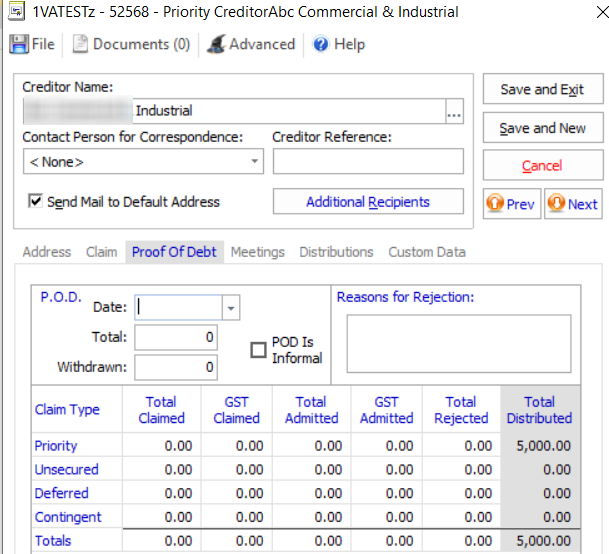Click the red Cancel button

click(542, 166)
